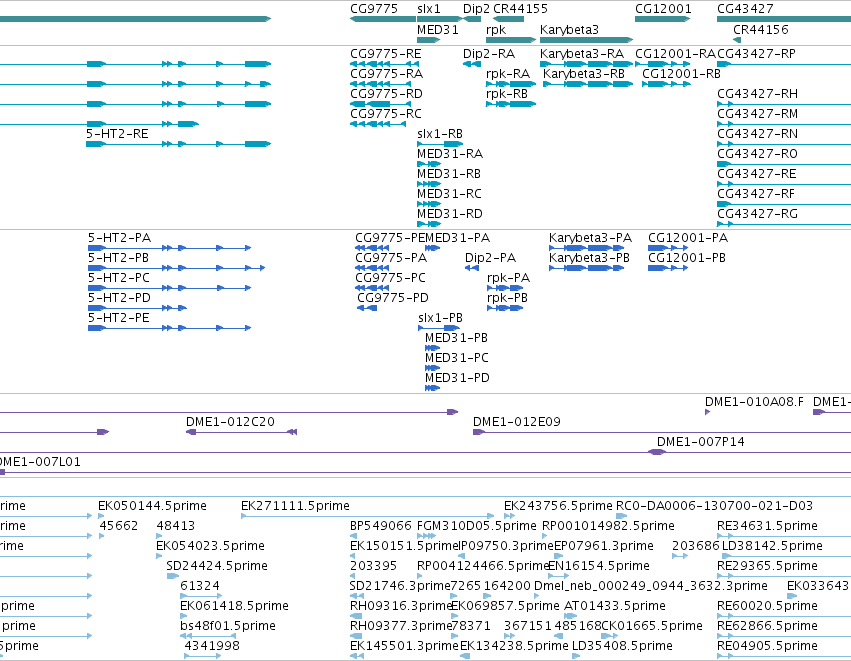
Task: Select the MED31 gene label
Action: [437, 30]
